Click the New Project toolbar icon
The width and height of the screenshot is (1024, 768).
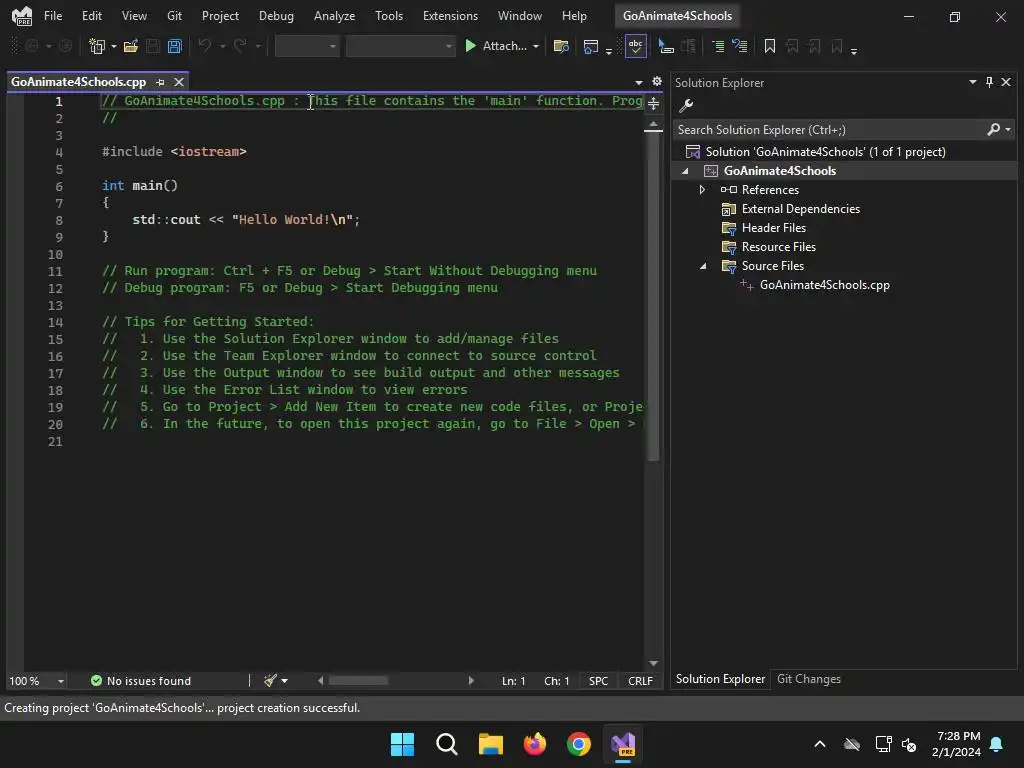[x=97, y=46]
